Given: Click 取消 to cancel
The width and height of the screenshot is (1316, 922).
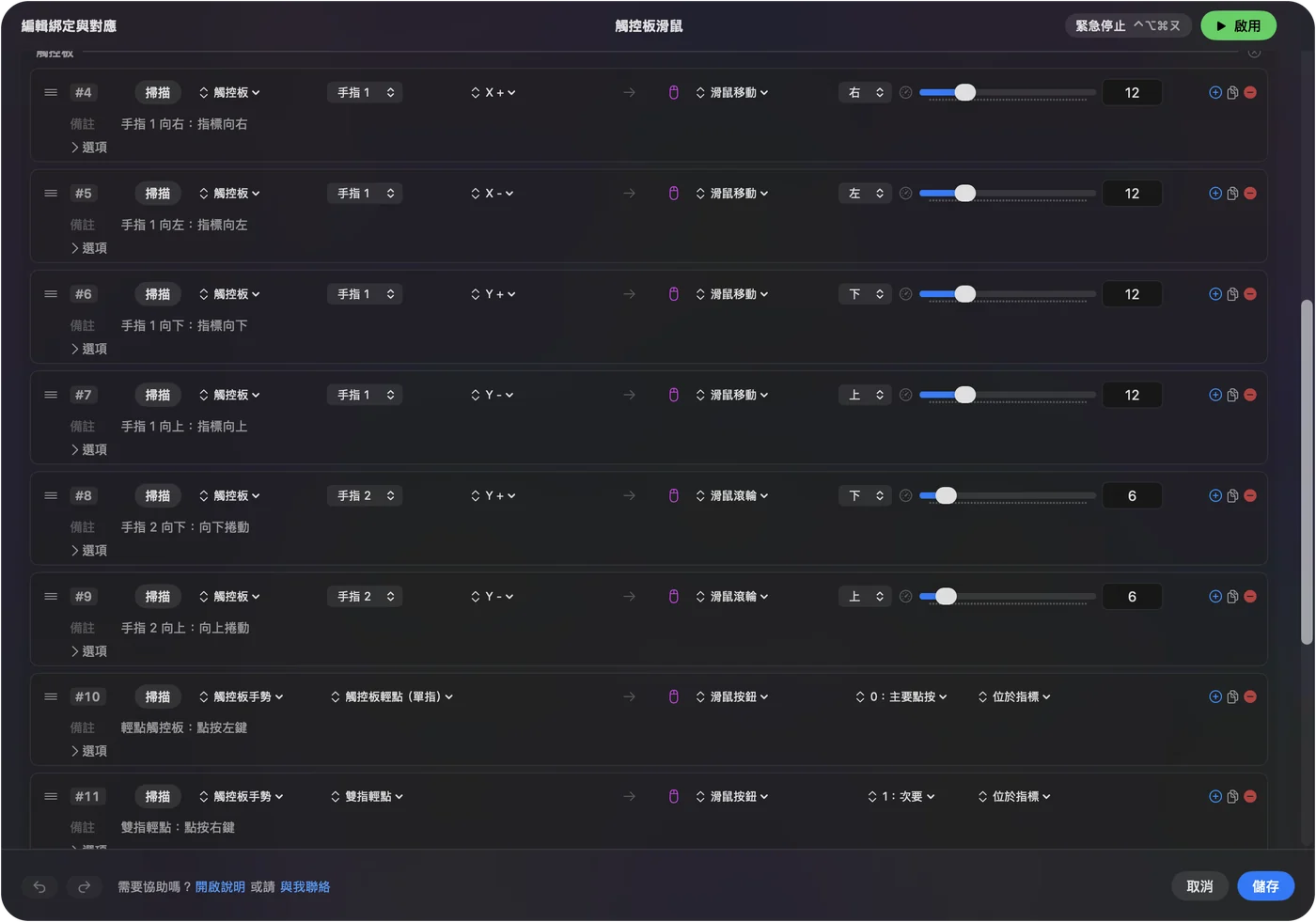Looking at the screenshot, I should pos(1199,886).
